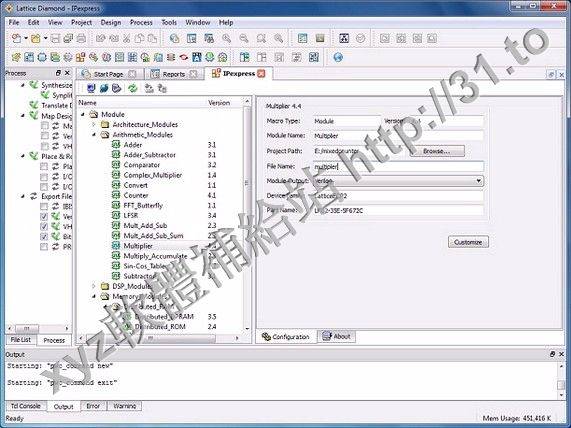Click the Zoom In magnifier icon
Screen dimensions: 571x428
[x=227, y=38]
